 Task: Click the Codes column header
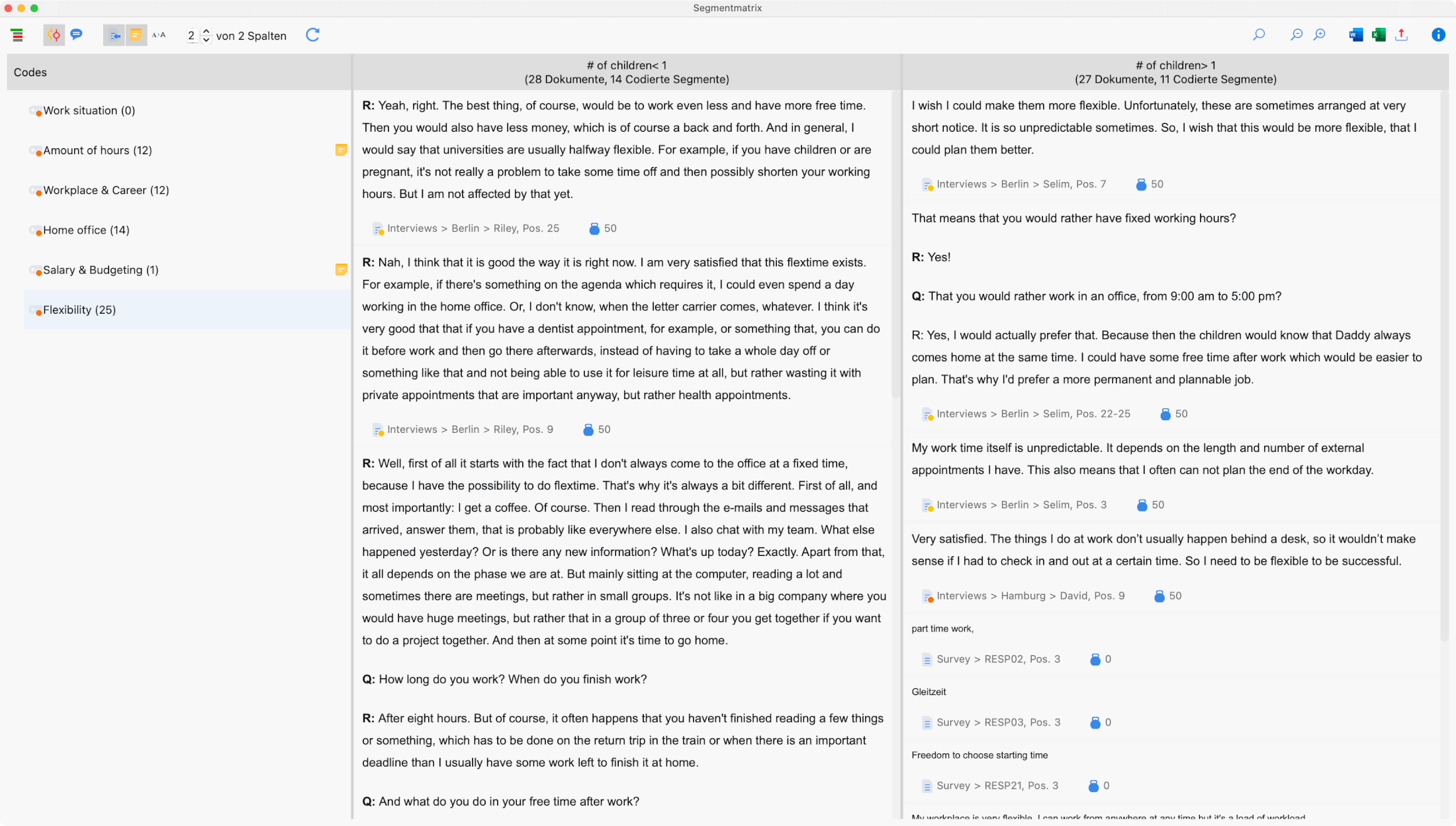coord(179,72)
